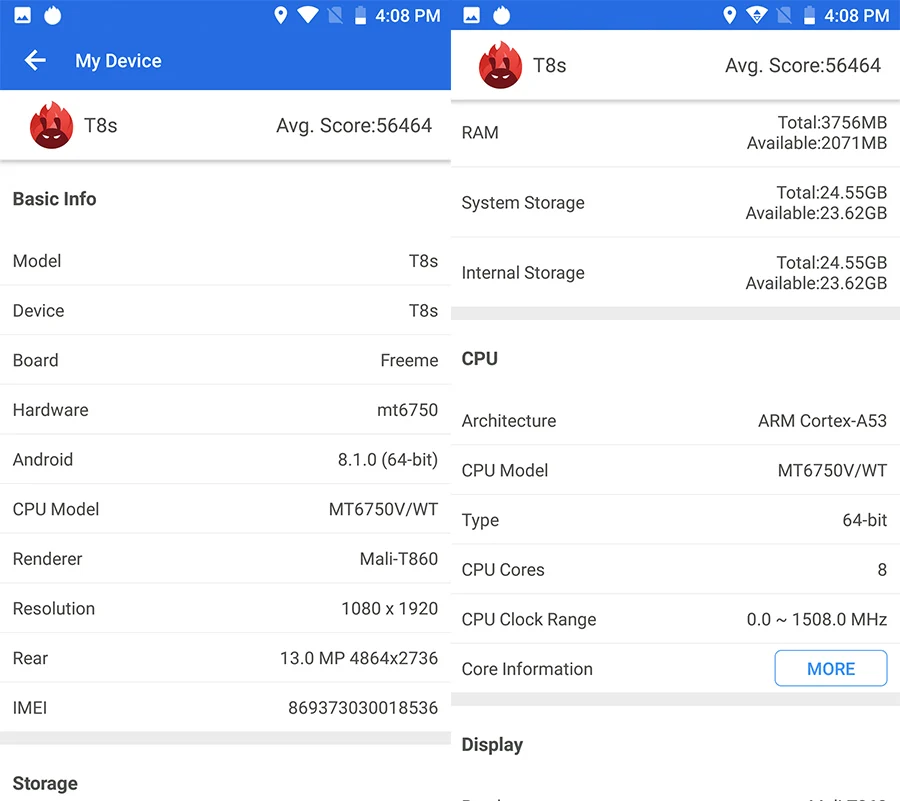Select the RAM Total:3756MB value
The height and width of the screenshot is (801, 900).
[x=832, y=122]
